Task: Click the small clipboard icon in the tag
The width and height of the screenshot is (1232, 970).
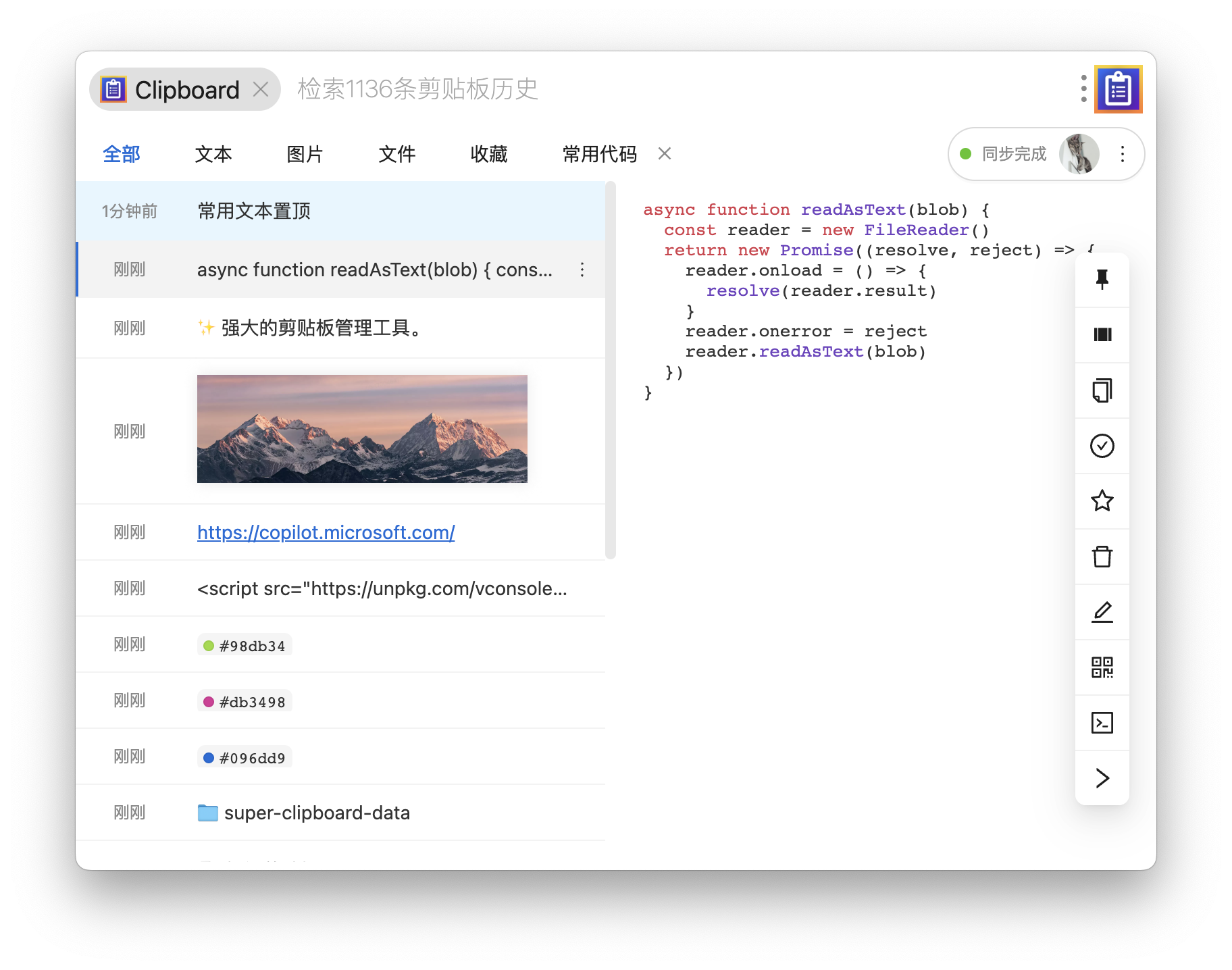Action: click(113, 88)
